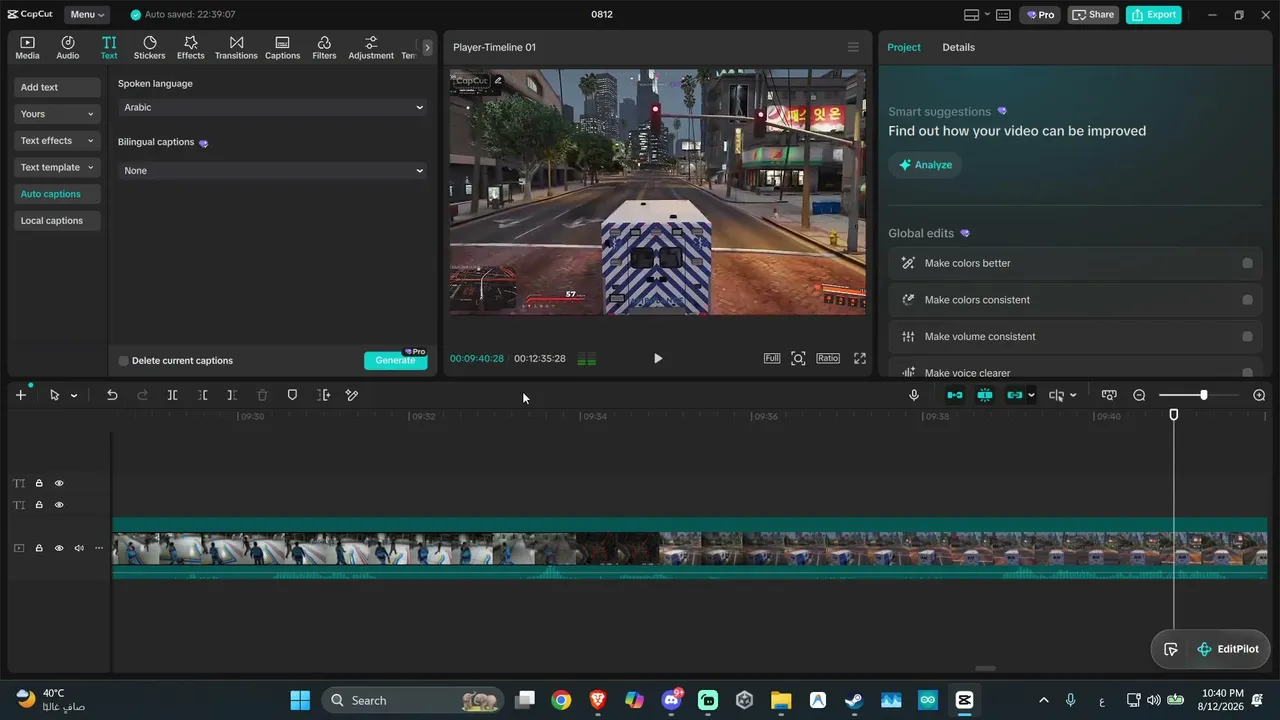The width and height of the screenshot is (1280, 720).
Task: Mute the main video track audio
Action: [79, 548]
